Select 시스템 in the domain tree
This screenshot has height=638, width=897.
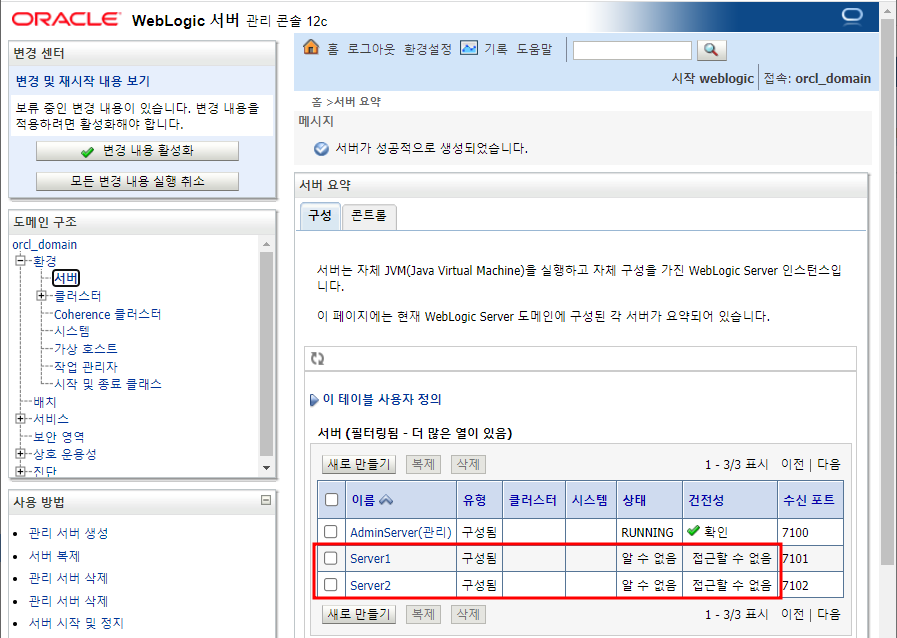[72, 331]
